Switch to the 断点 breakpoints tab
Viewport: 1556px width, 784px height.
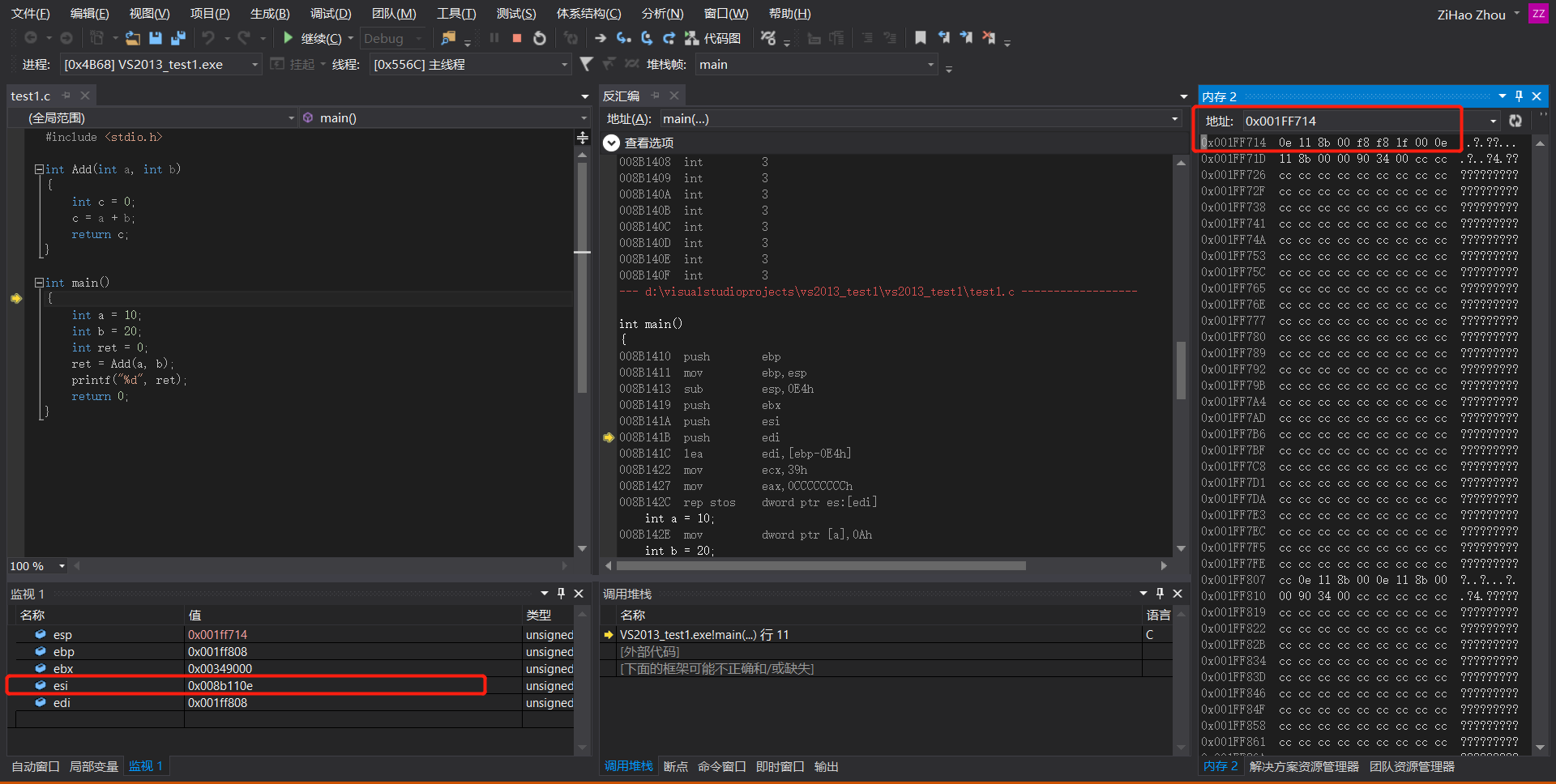click(x=676, y=766)
